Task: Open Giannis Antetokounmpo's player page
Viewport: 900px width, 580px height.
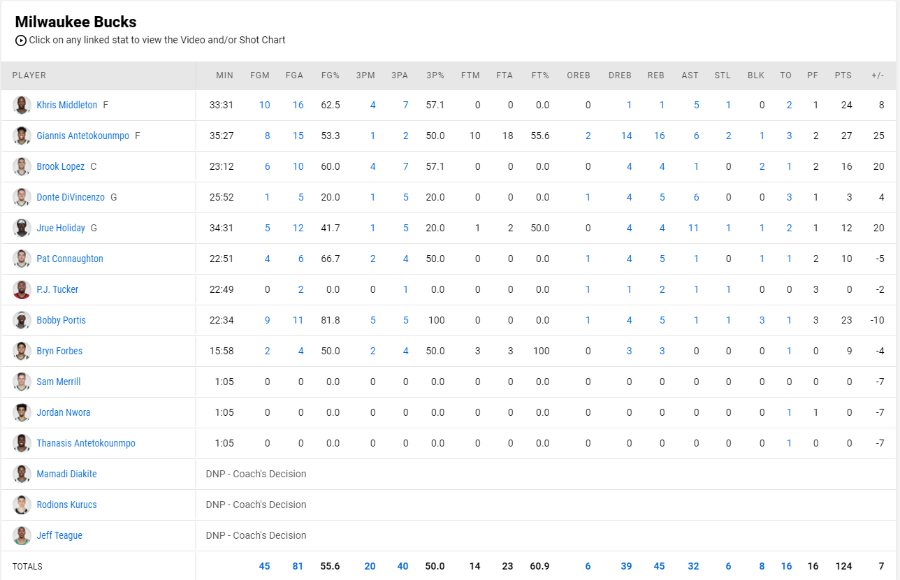Action: pos(83,136)
